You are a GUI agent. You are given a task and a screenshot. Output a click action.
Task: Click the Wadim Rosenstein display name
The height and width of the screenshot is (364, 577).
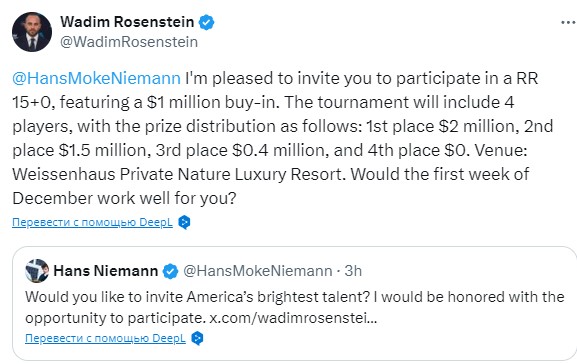click(127, 22)
